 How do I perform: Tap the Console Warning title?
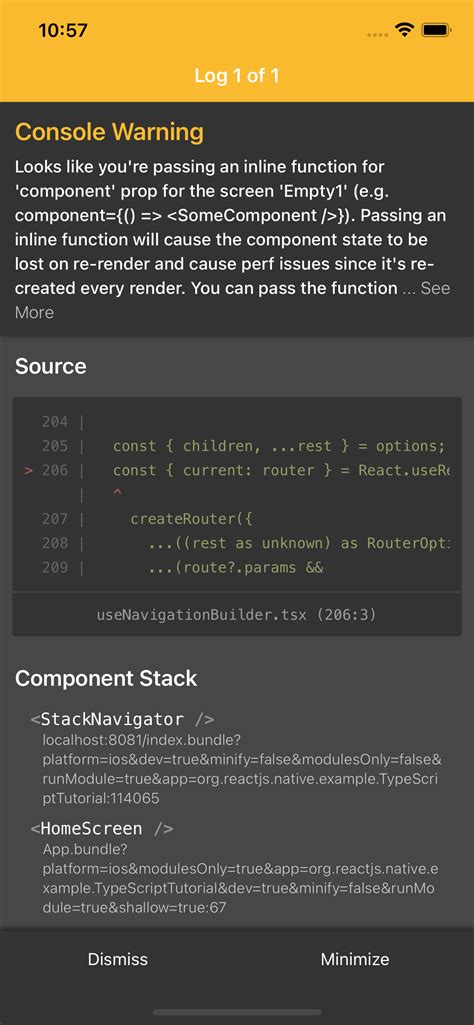click(x=109, y=132)
